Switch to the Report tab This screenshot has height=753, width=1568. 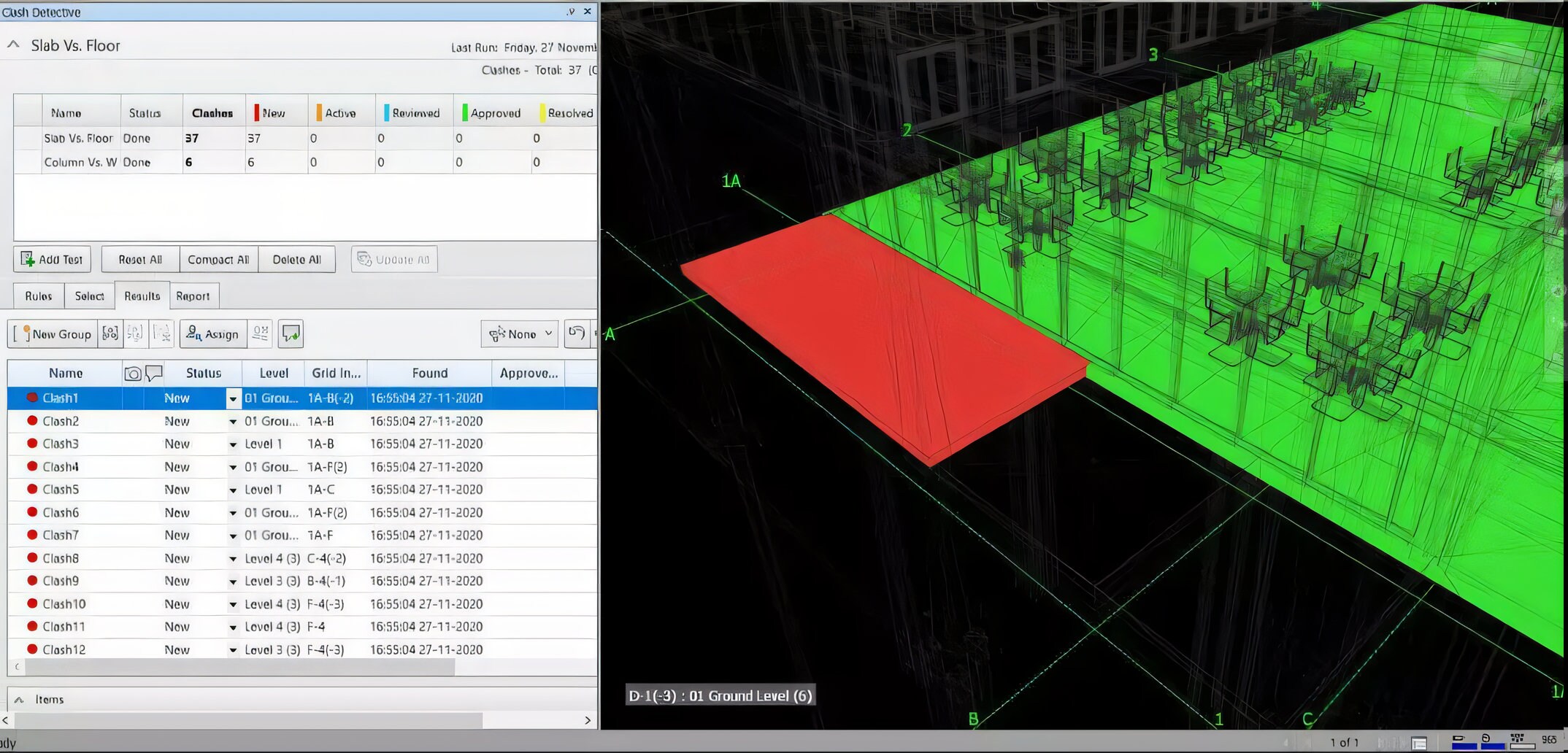193,296
